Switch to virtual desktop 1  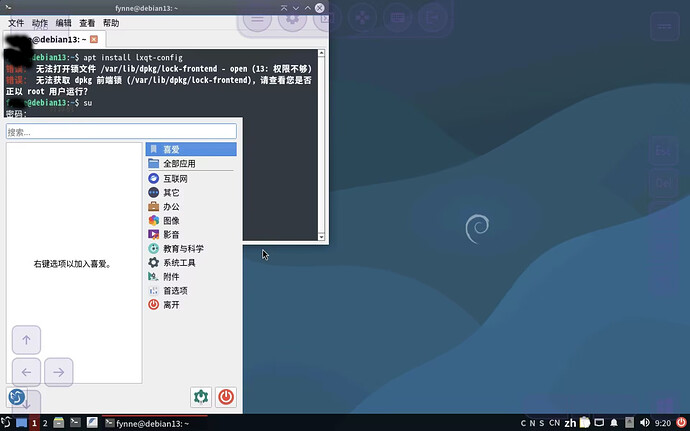pos(34,423)
